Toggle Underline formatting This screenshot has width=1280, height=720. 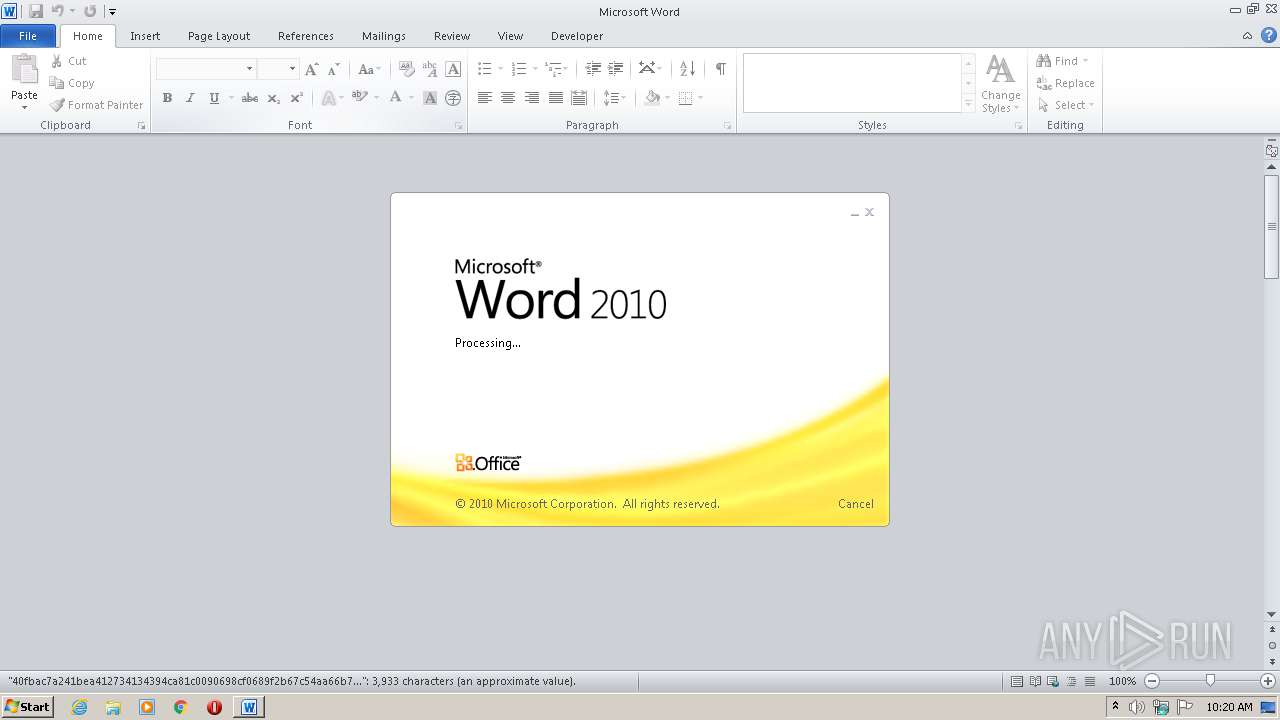[213, 98]
